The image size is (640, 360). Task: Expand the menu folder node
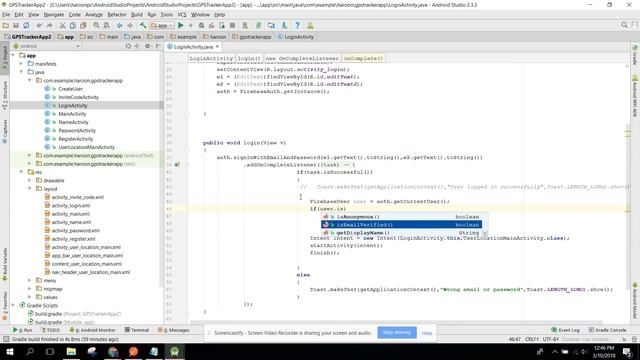pyautogui.click(x=29, y=280)
